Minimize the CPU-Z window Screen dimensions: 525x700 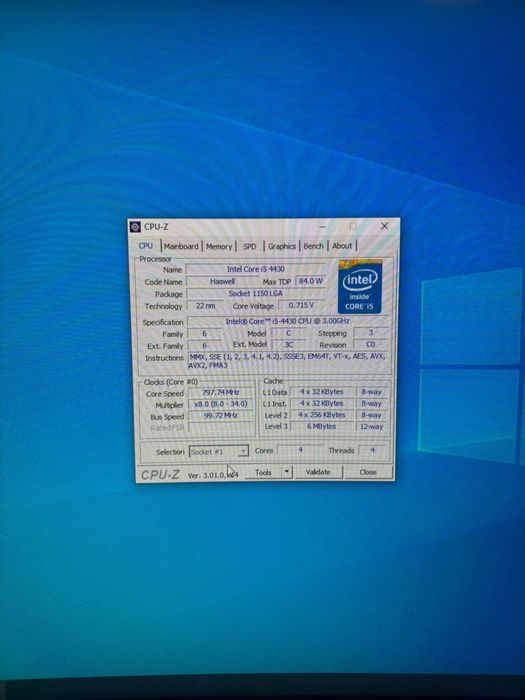[323, 227]
